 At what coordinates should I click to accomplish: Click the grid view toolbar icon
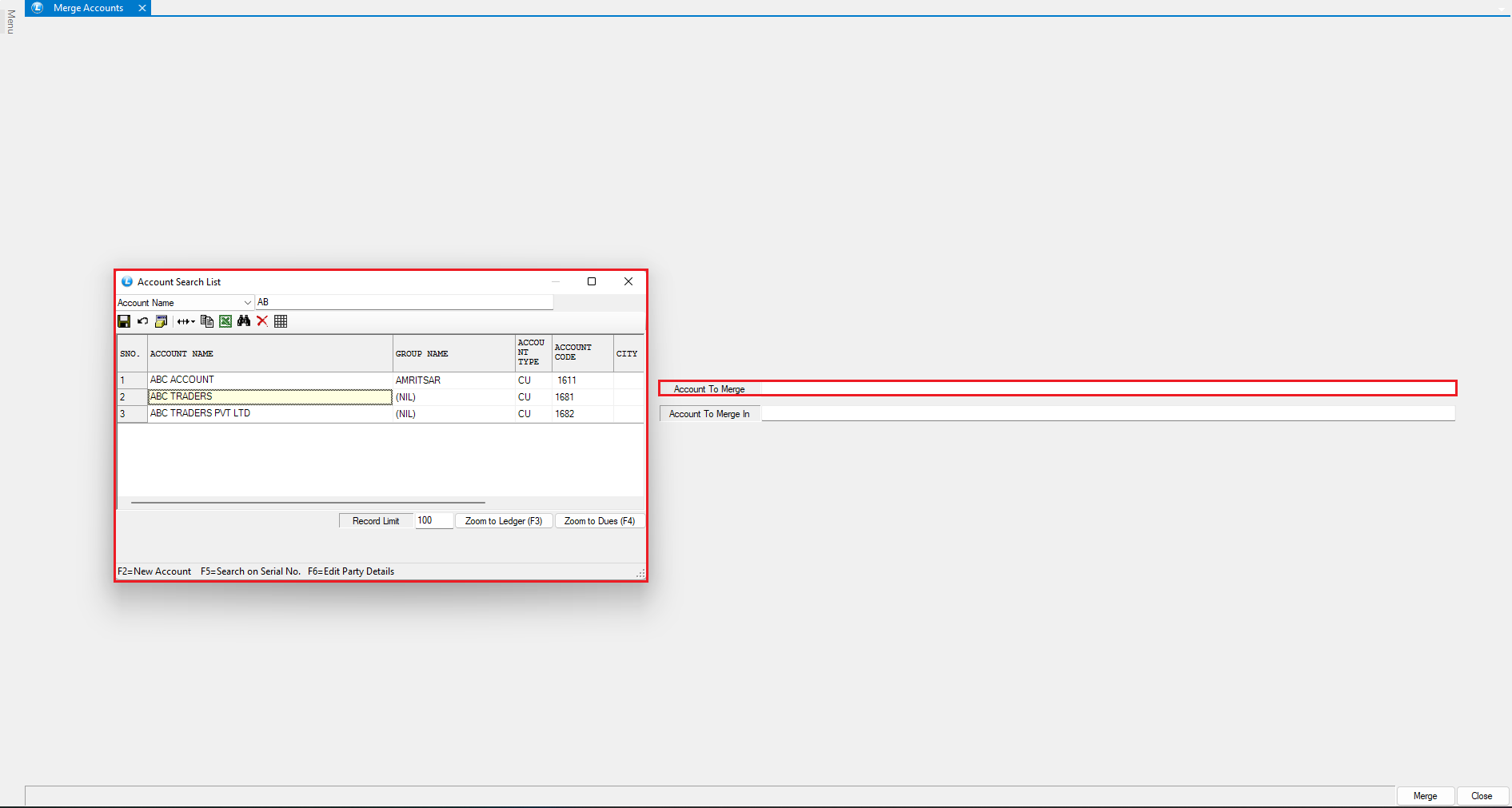(x=281, y=321)
